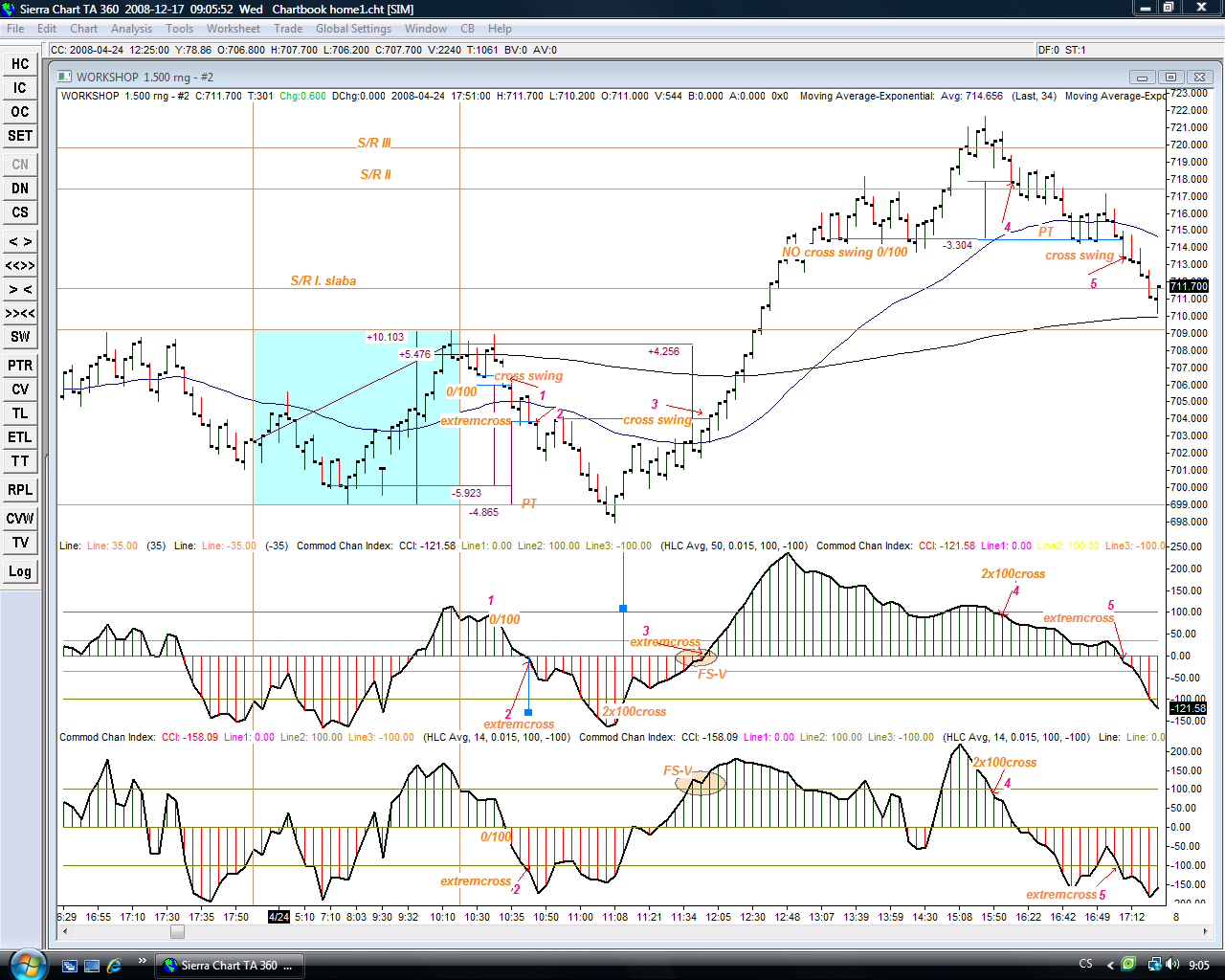Activate the TL trendline tool button
Image resolution: width=1225 pixels, height=980 pixels.
tap(20, 413)
